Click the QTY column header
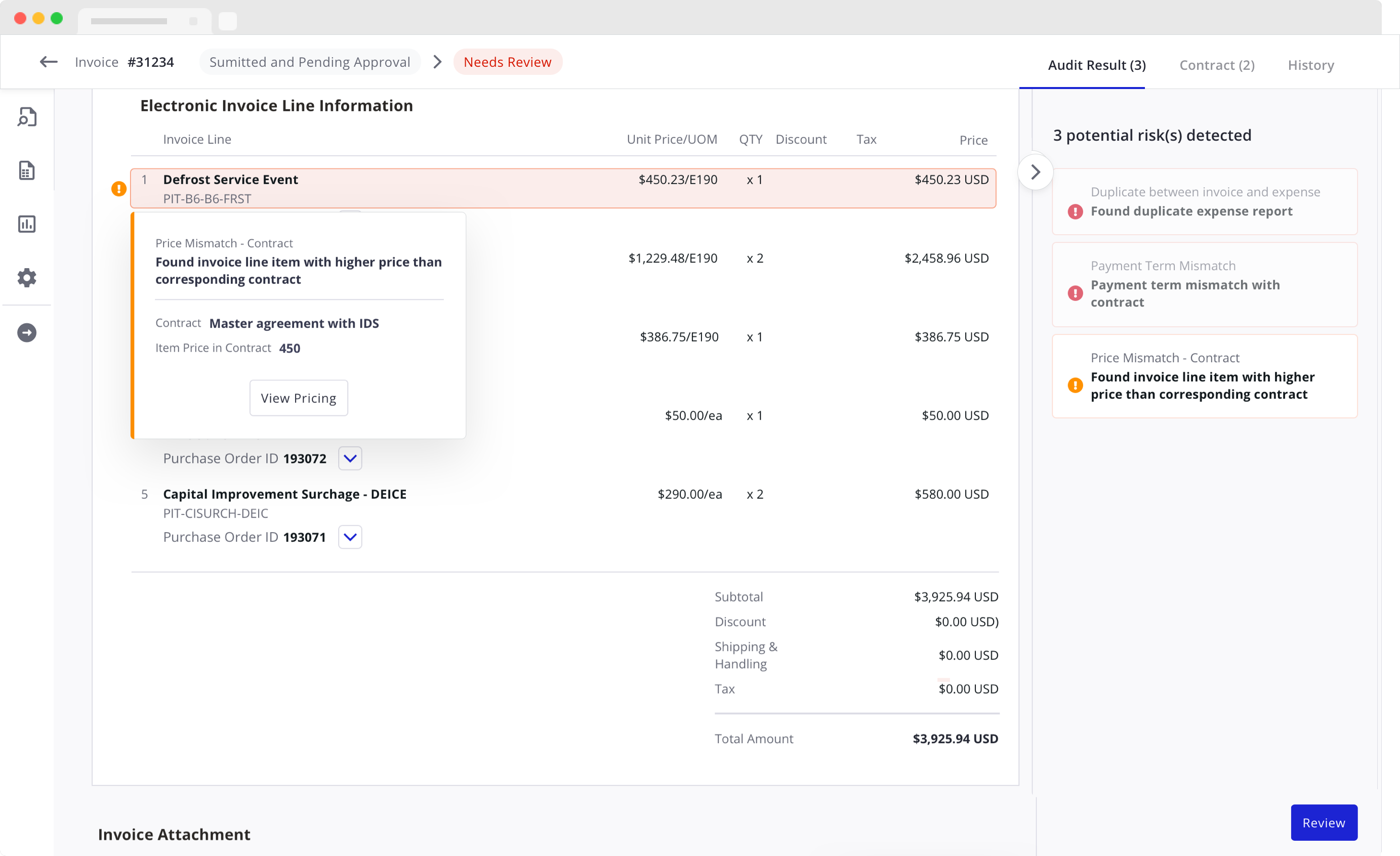Viewport: 1400px width, 856px height. pos(751,140)
